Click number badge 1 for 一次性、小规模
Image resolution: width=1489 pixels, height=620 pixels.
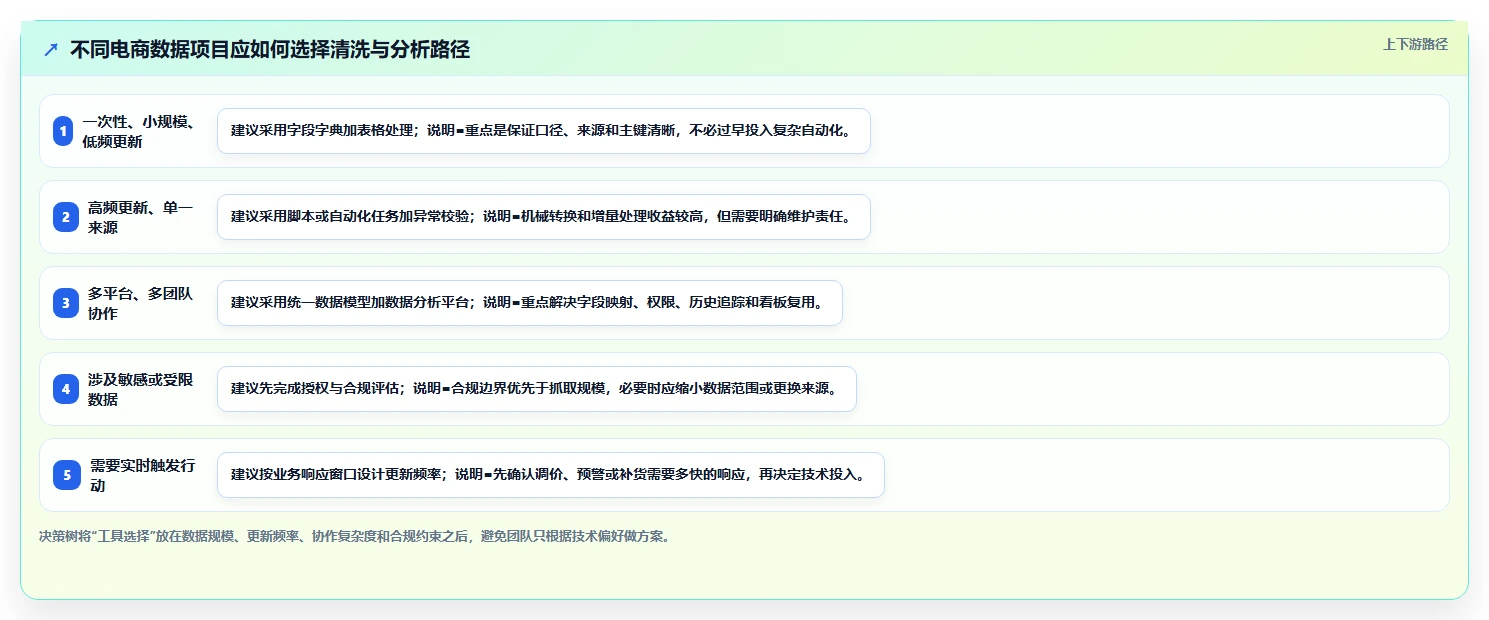(63, 131)
